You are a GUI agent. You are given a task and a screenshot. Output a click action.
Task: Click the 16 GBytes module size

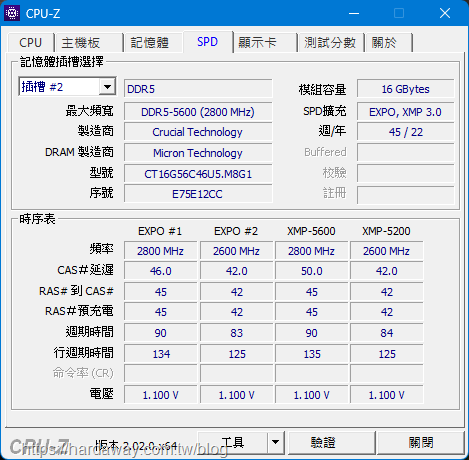tap(405, 89)
